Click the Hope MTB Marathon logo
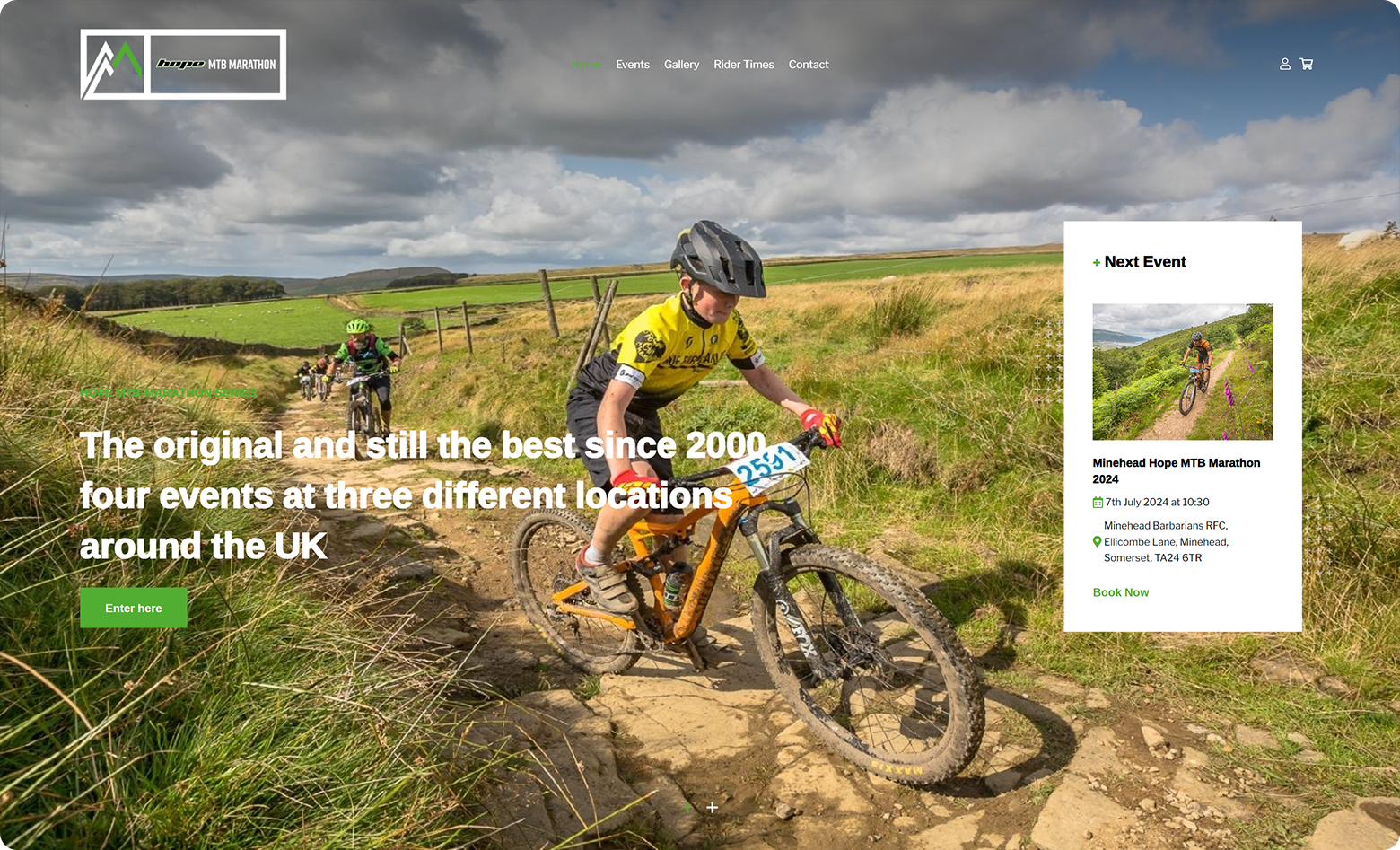This screenshot has height=850, width=1400. point(183,65)
